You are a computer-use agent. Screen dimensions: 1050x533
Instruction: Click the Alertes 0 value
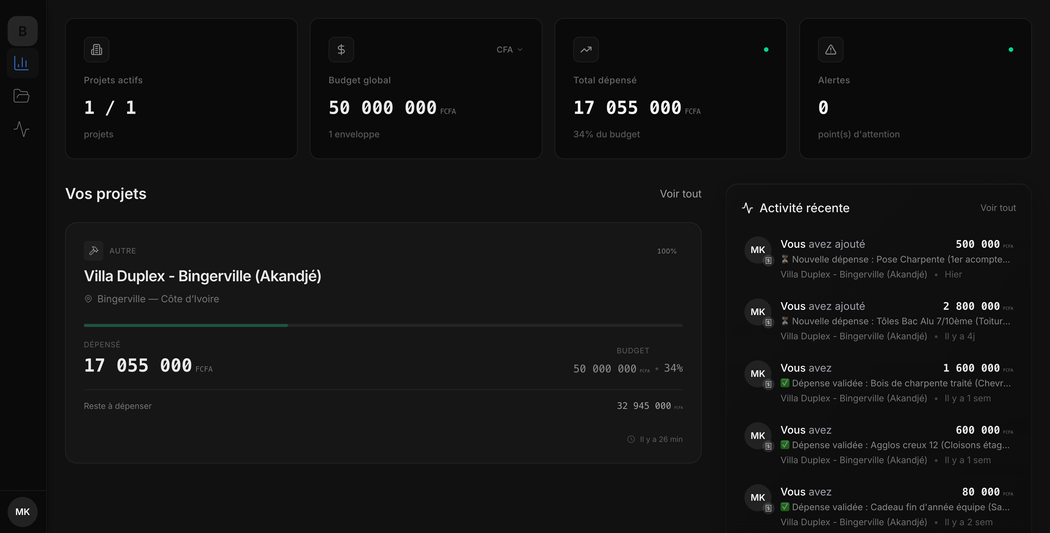(x=823, y=107)
